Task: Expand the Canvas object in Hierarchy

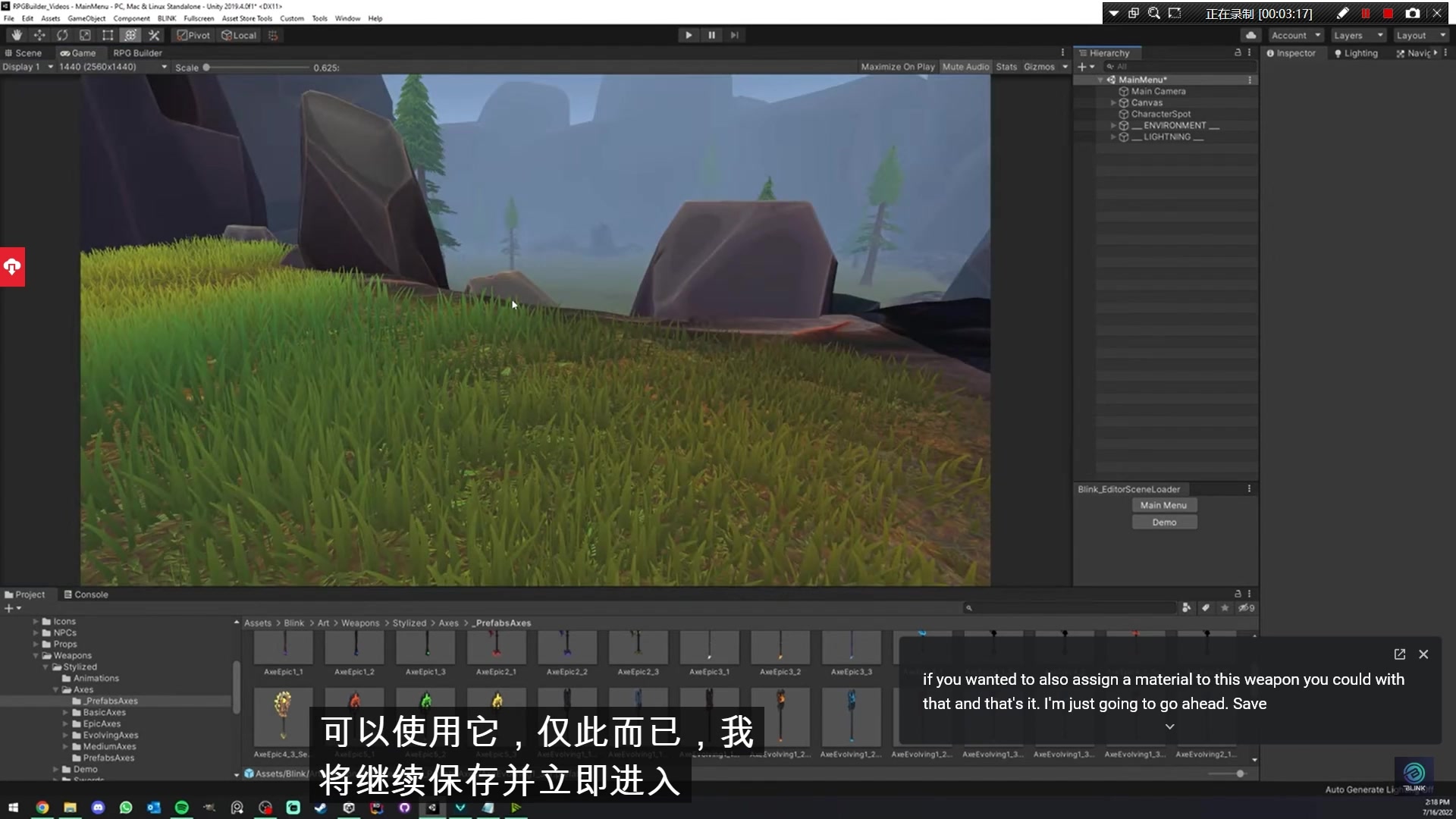Action: pos(1114,102)
